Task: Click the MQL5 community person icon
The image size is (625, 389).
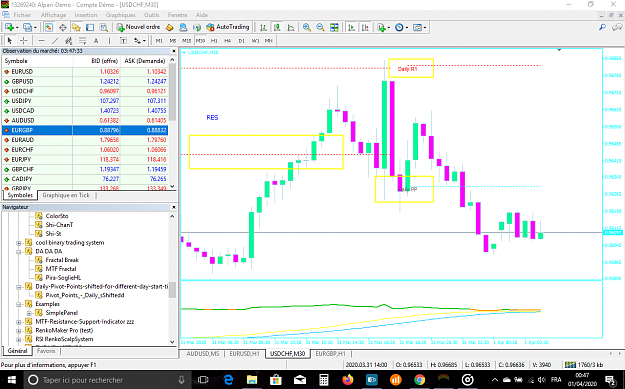Action: (183, 27)
